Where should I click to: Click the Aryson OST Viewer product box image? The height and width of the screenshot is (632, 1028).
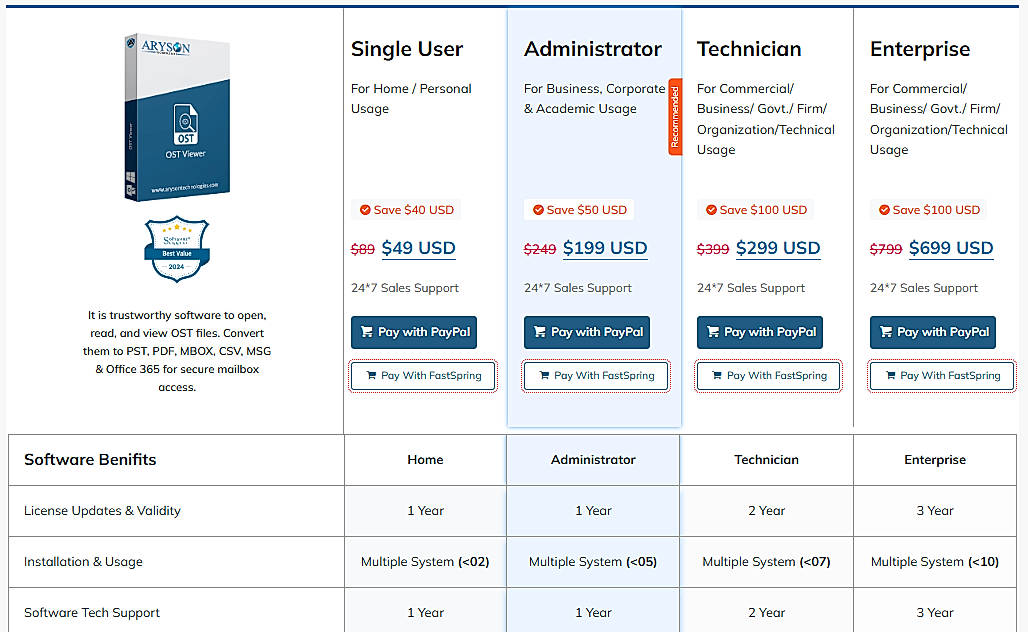177,117
